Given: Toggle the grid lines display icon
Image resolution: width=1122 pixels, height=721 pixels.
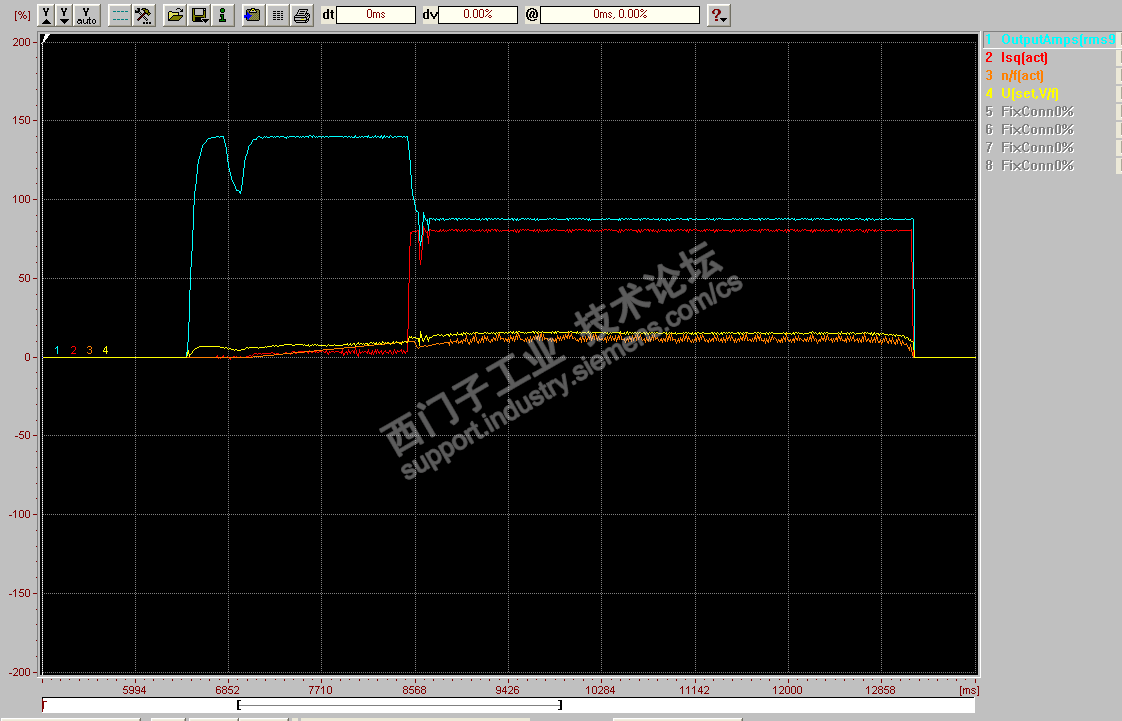Looking at the screenshot, I should 120,15.
